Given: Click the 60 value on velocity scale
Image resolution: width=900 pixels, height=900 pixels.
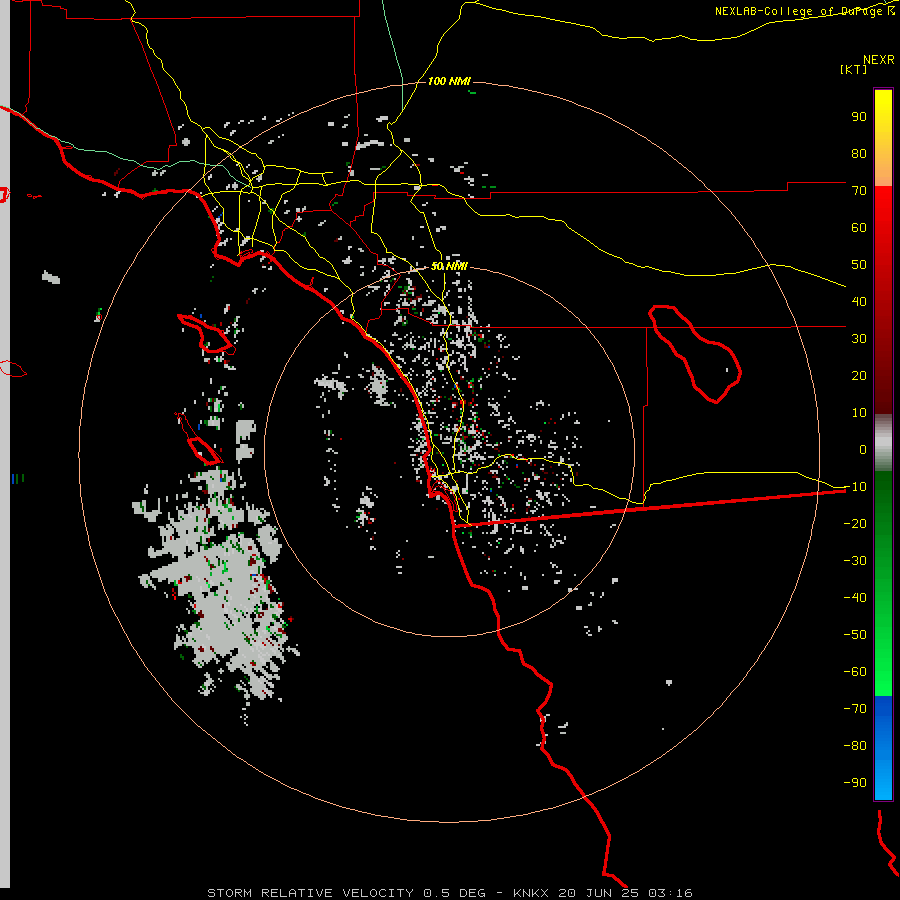Looking at the screenshot, I should pyautogui.click(x=859, y=228).
